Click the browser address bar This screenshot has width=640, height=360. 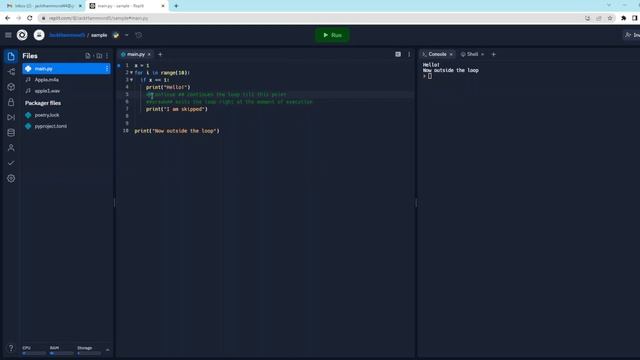click(x=310, y=18)
